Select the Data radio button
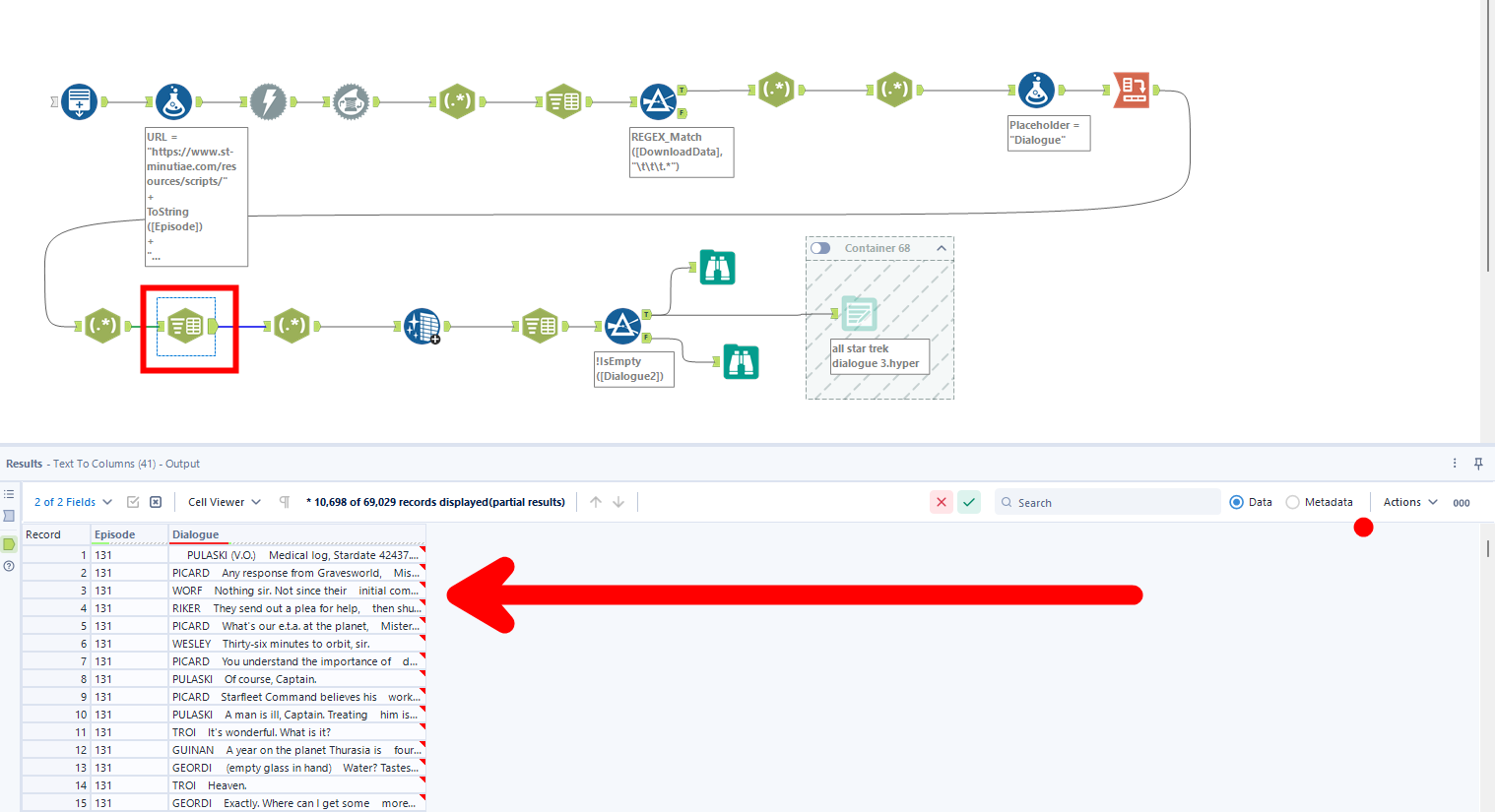Image resolution: width=1495 pixels, height=812 pixels. coord(1237,502)
